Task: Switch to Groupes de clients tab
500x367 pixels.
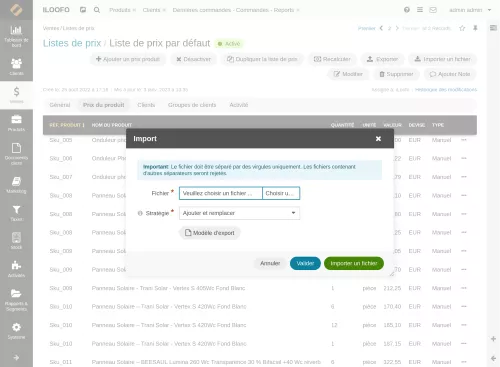Action: click(x=192, y=105)
